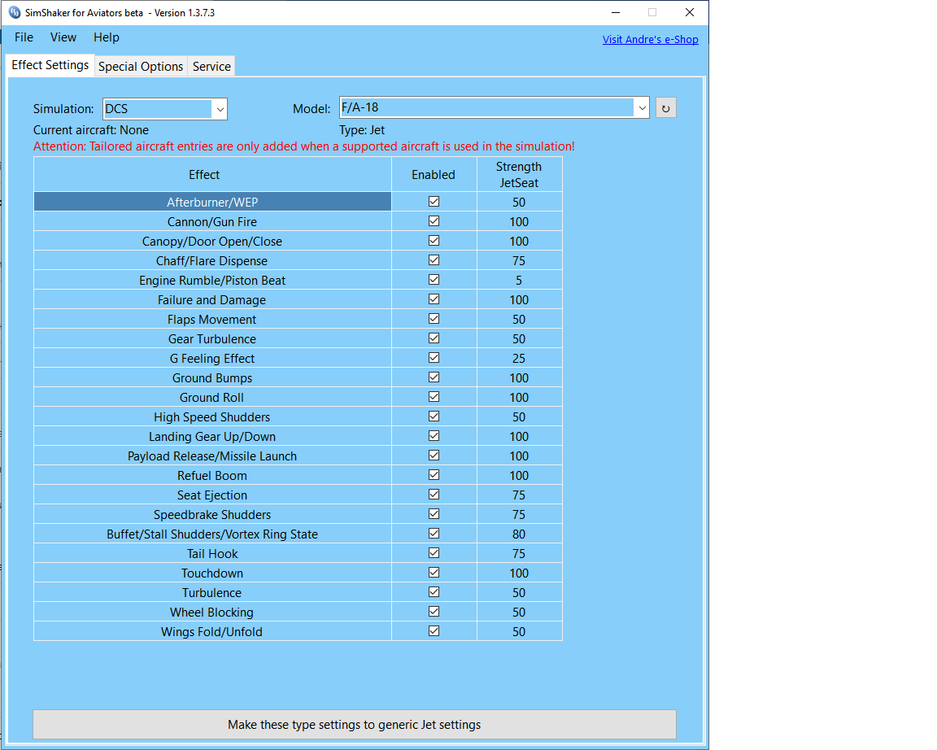Uncheck Wings Fold/Unfold checkbox
This screenshot has width=937, height=750.
[x=434, y=631]
